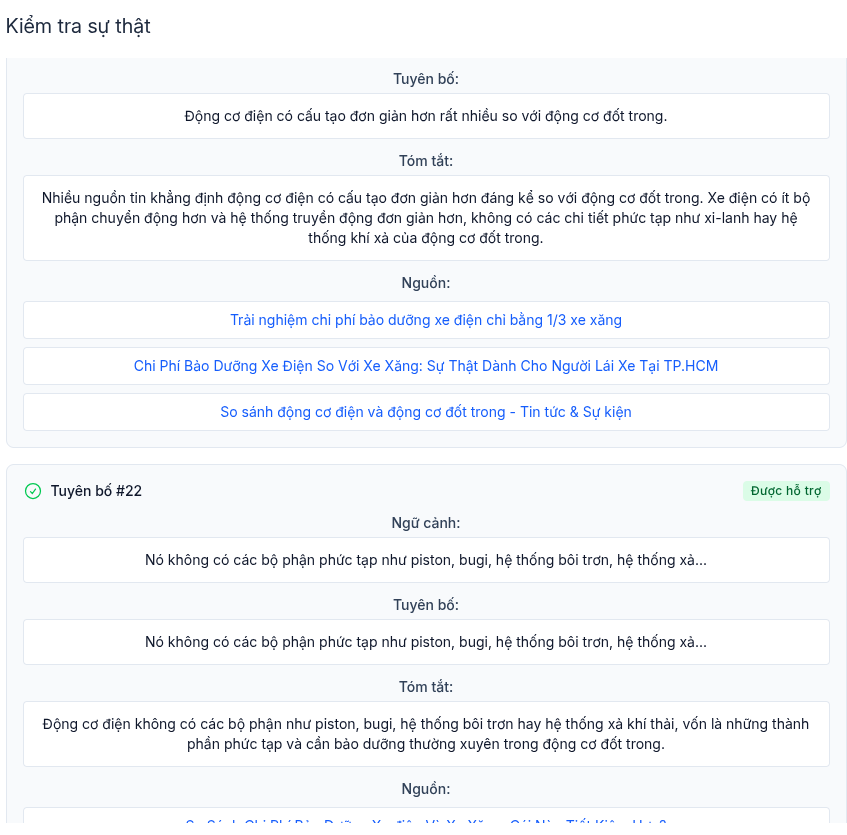
Task: Click the claim box "Động cơ điện có cấu tạo đơn giản hơn"
Action: 426,116
